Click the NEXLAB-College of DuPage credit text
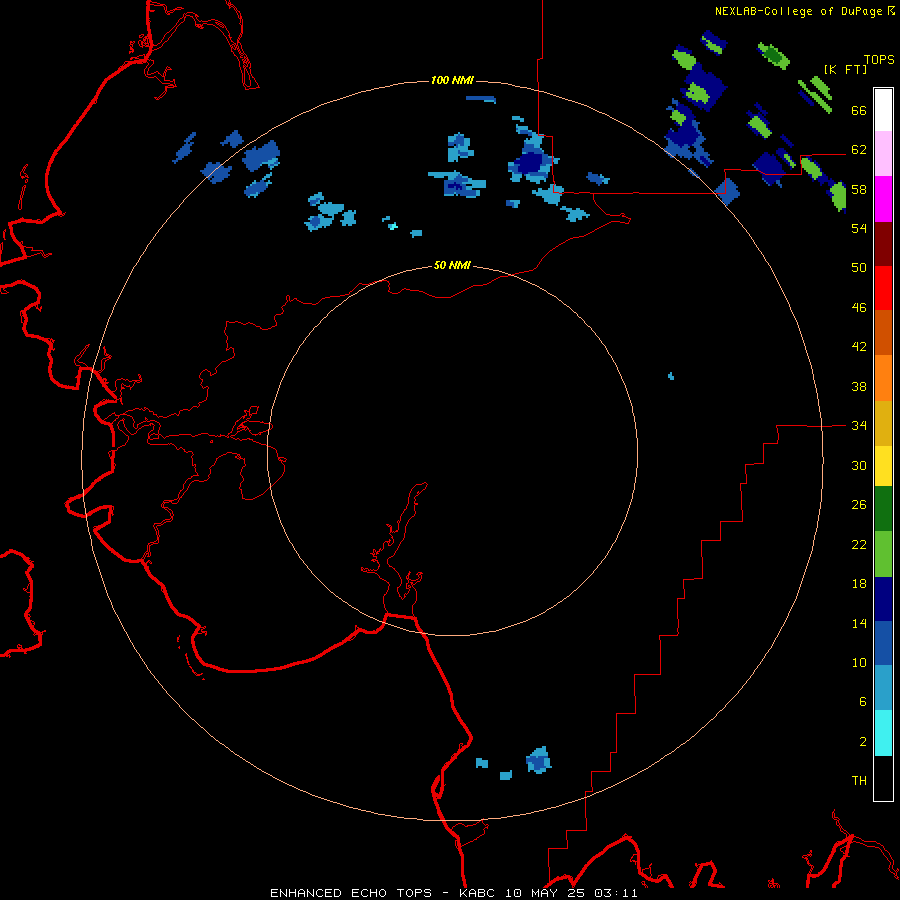Image resolution: width=900 pixels, height=900 pixels. click(x=804, y=11)
